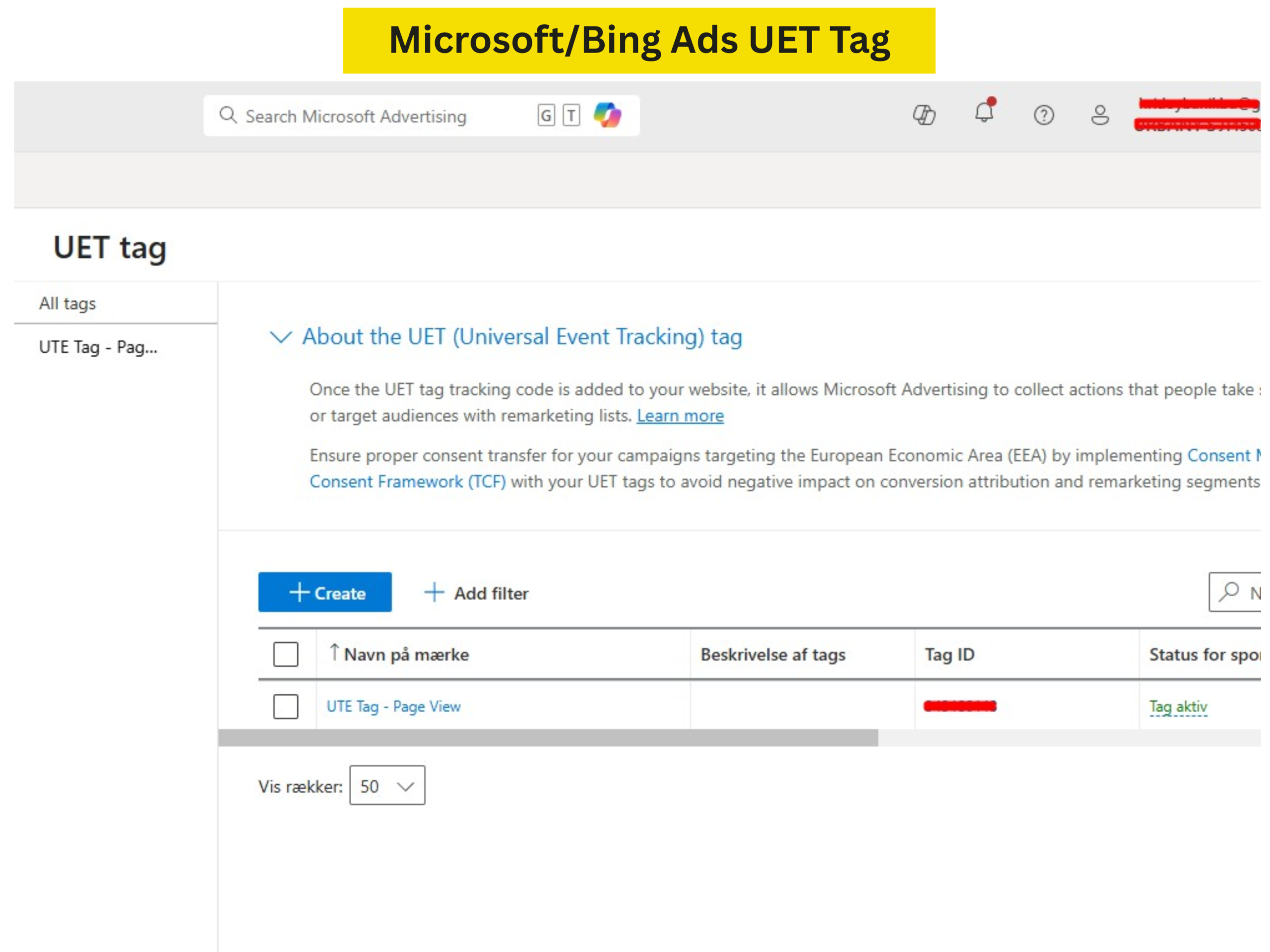The image size is (1270, 952).
Task: Click the Create button
Action: [x=325, y=592]
